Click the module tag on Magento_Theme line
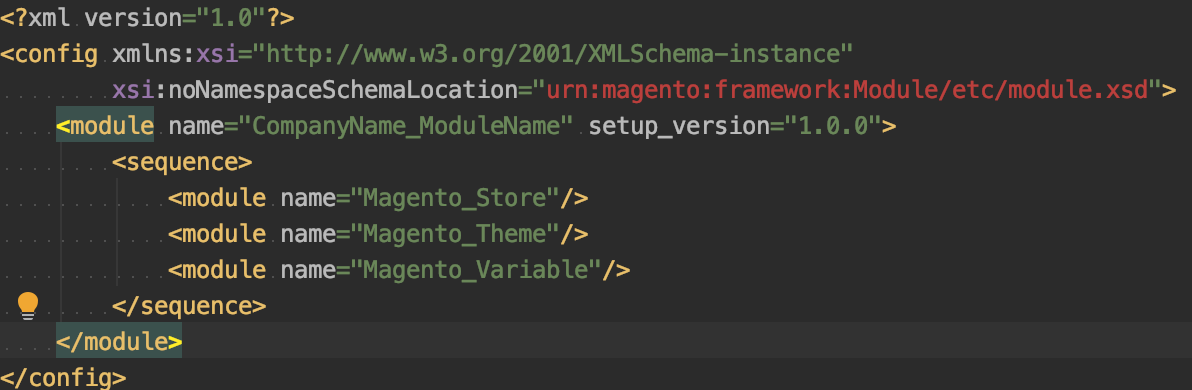 point(217,233)
